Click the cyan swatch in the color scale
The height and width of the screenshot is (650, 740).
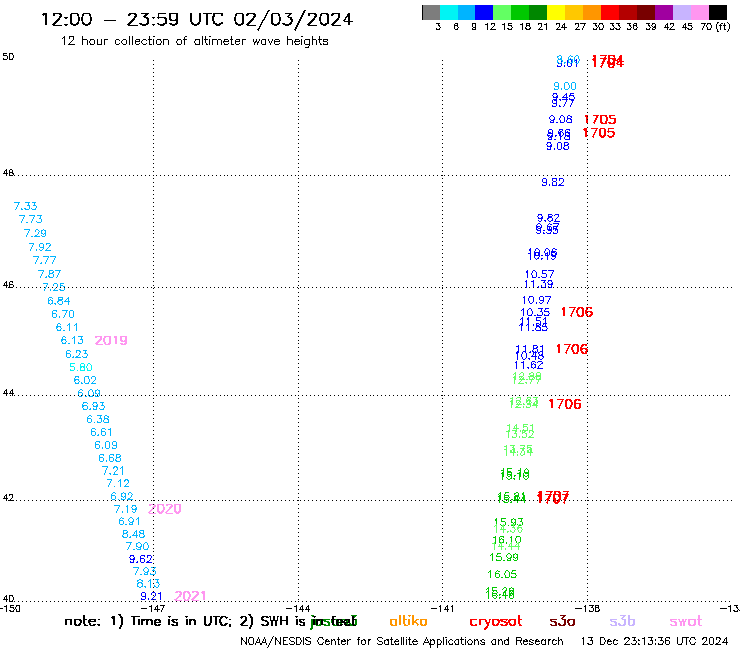point(449,12)
